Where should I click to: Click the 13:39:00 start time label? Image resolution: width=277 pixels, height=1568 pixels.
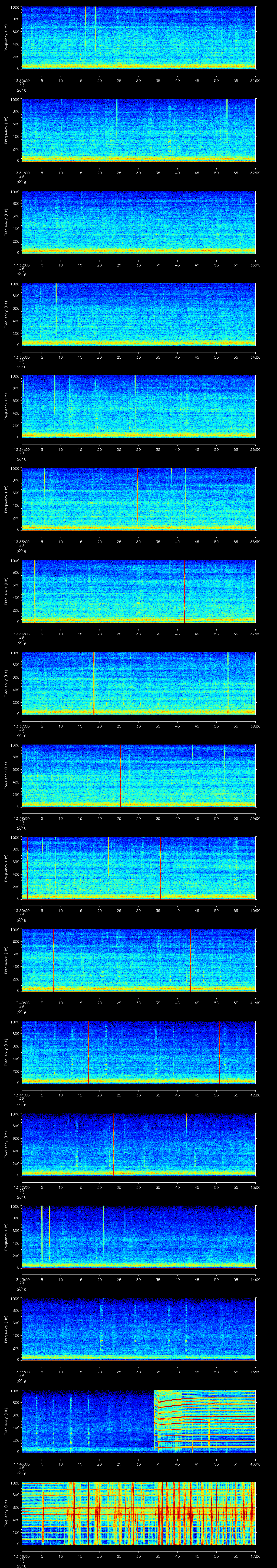[22, 910]
